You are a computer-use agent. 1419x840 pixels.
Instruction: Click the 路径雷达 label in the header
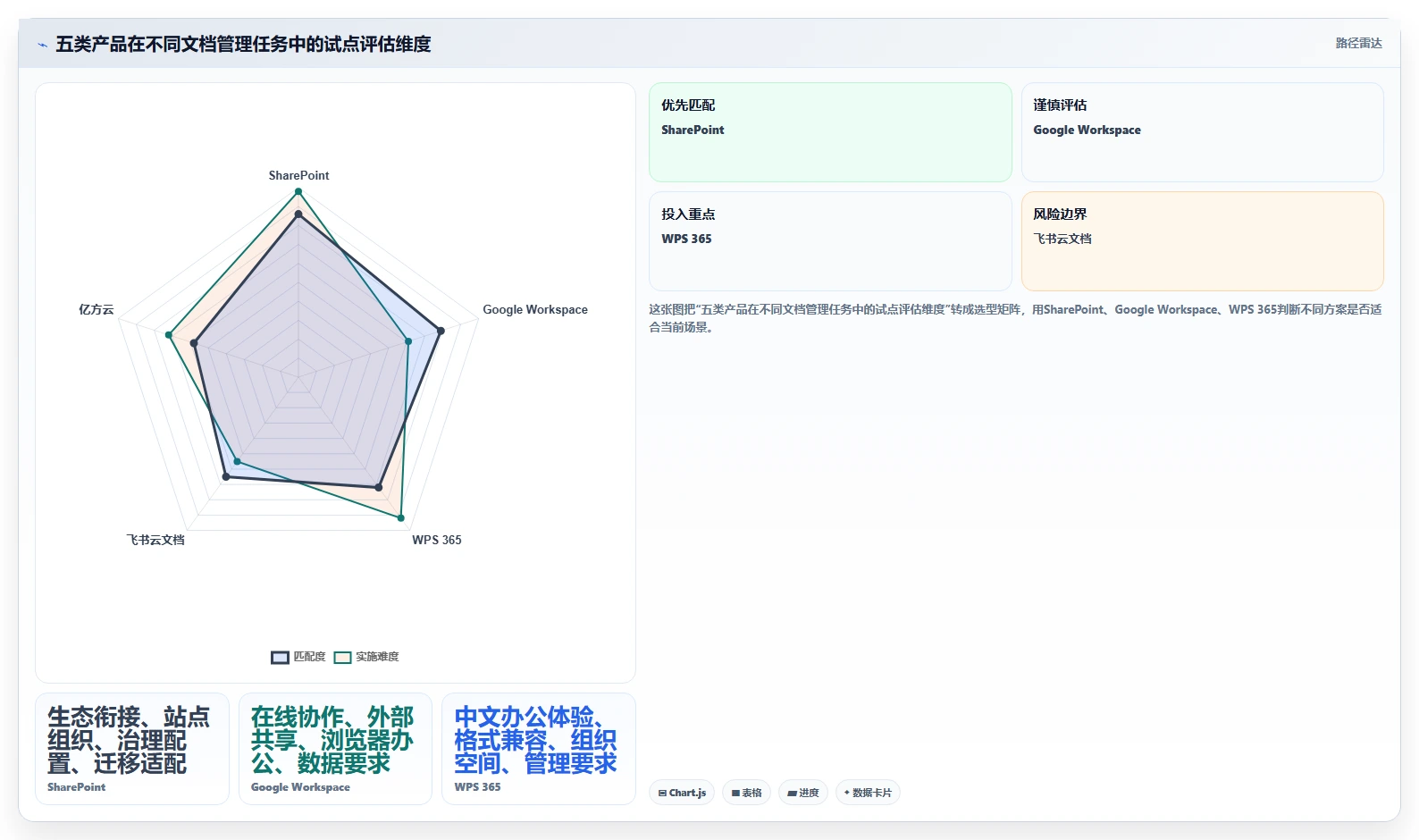[x=1358, y=43]
